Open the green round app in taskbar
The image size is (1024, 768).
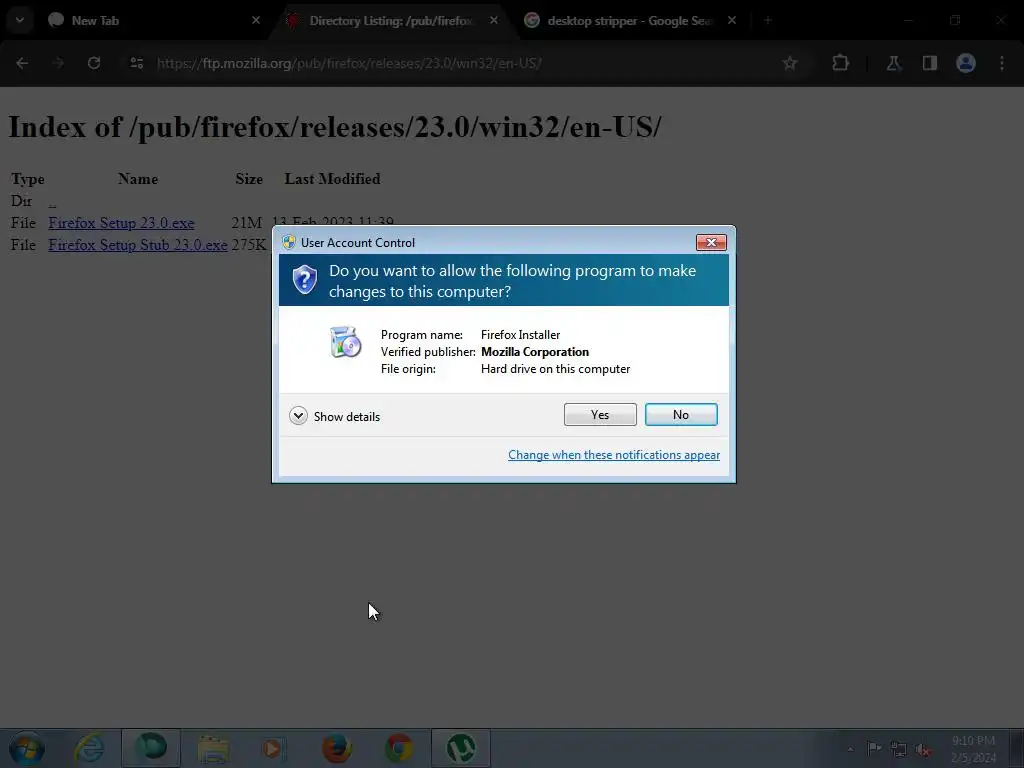[151, 748]
